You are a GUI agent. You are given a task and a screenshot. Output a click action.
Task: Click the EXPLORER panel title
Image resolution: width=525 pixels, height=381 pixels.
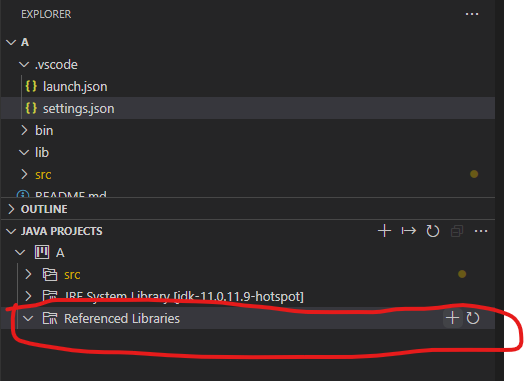[46, 14]
